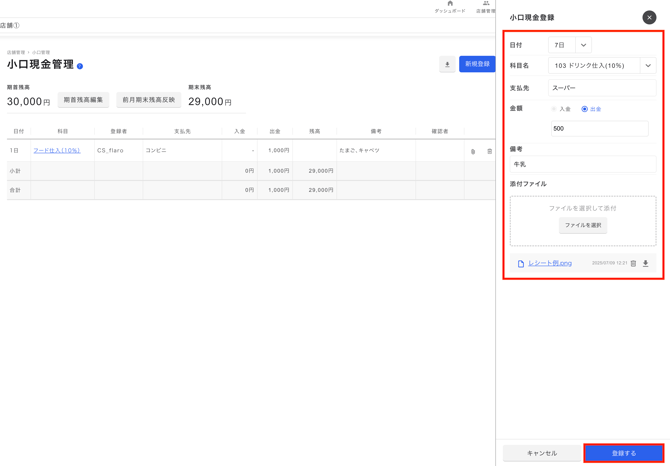Open the ダッシュボード home icon
Screen dimensions: 670x466
[x=450, y=3]
